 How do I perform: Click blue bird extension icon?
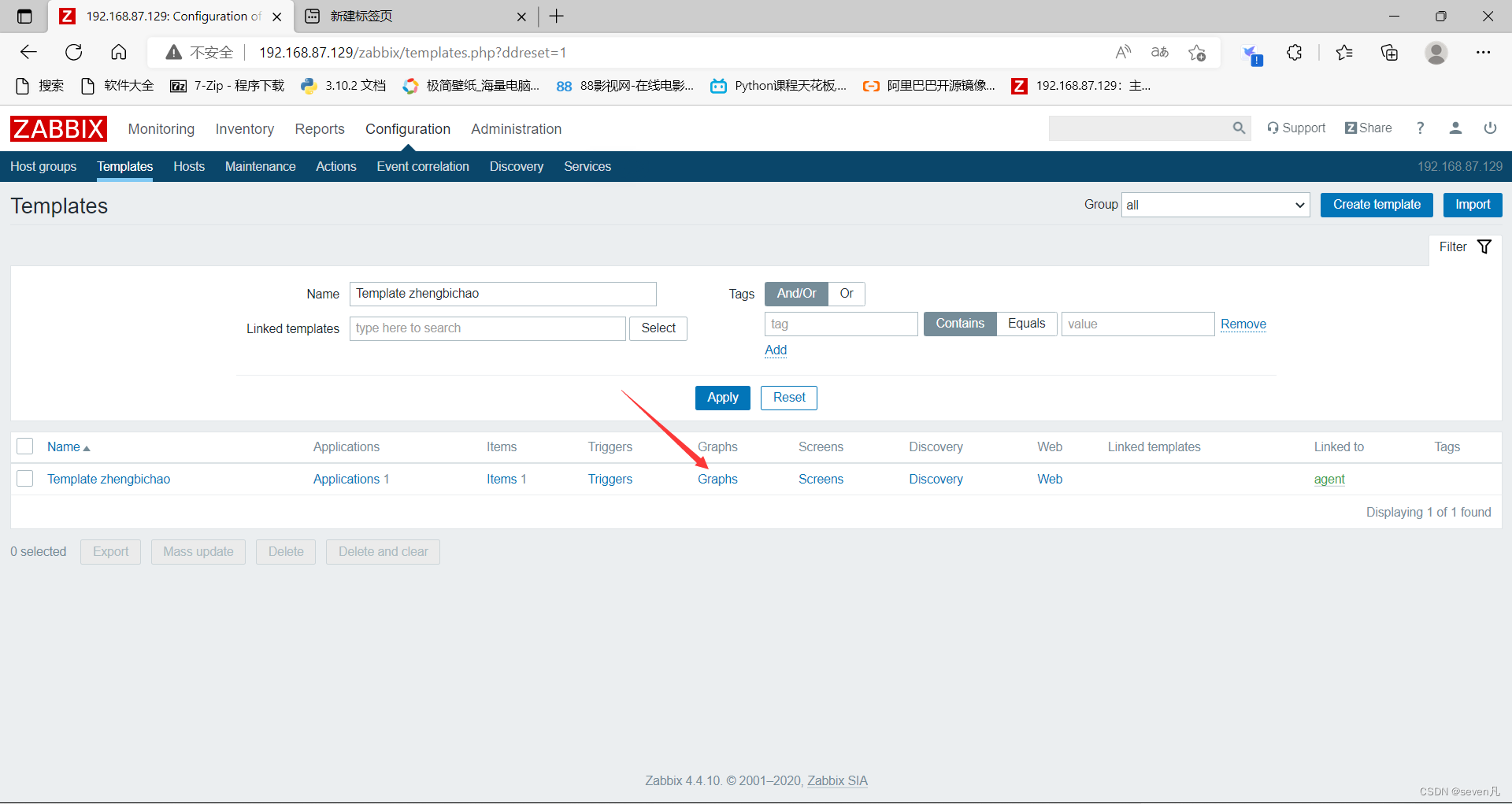[1251, 54]
